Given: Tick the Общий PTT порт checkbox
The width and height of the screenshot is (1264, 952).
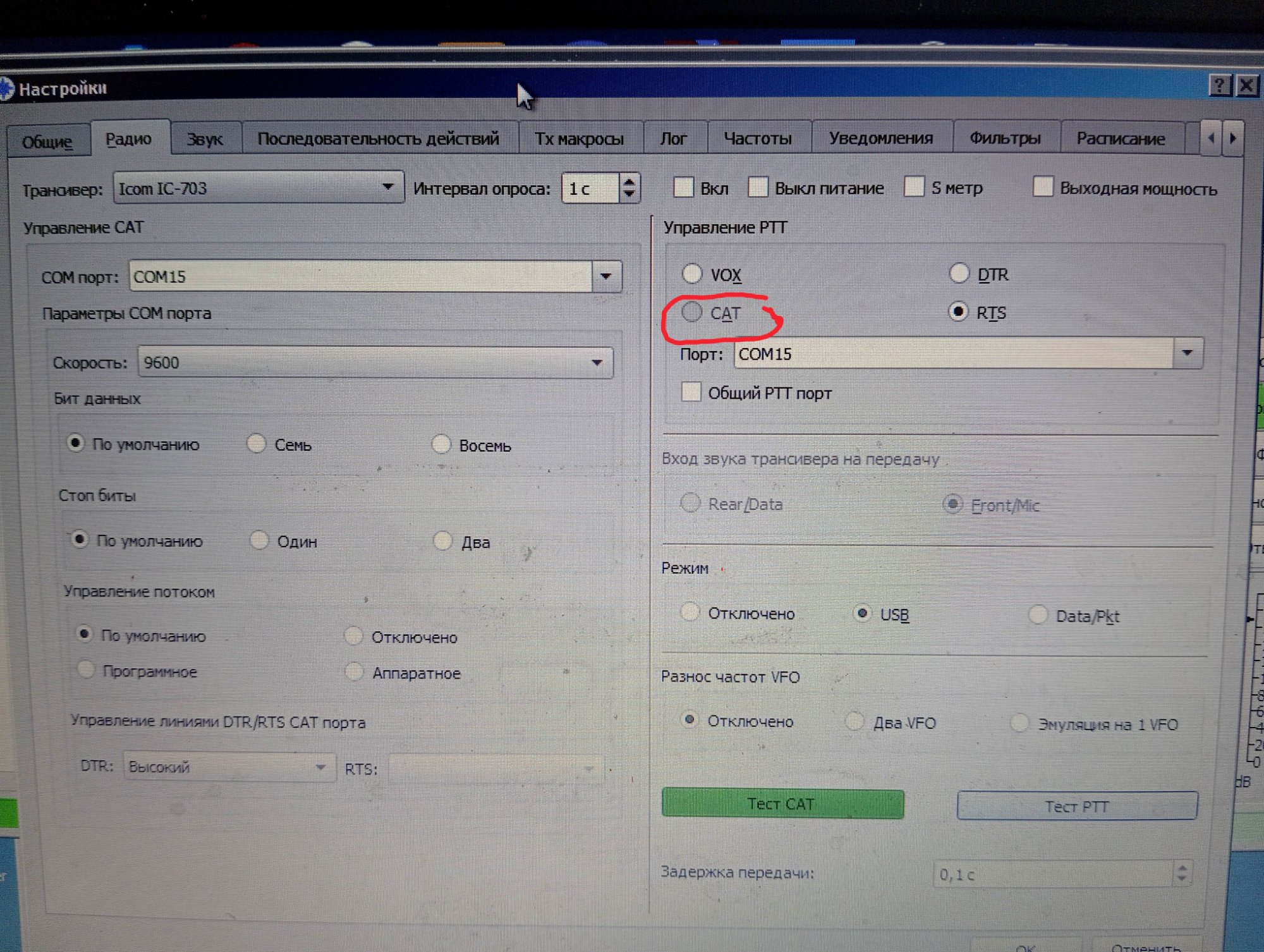Looking at the screenshot, I should 691,392.
